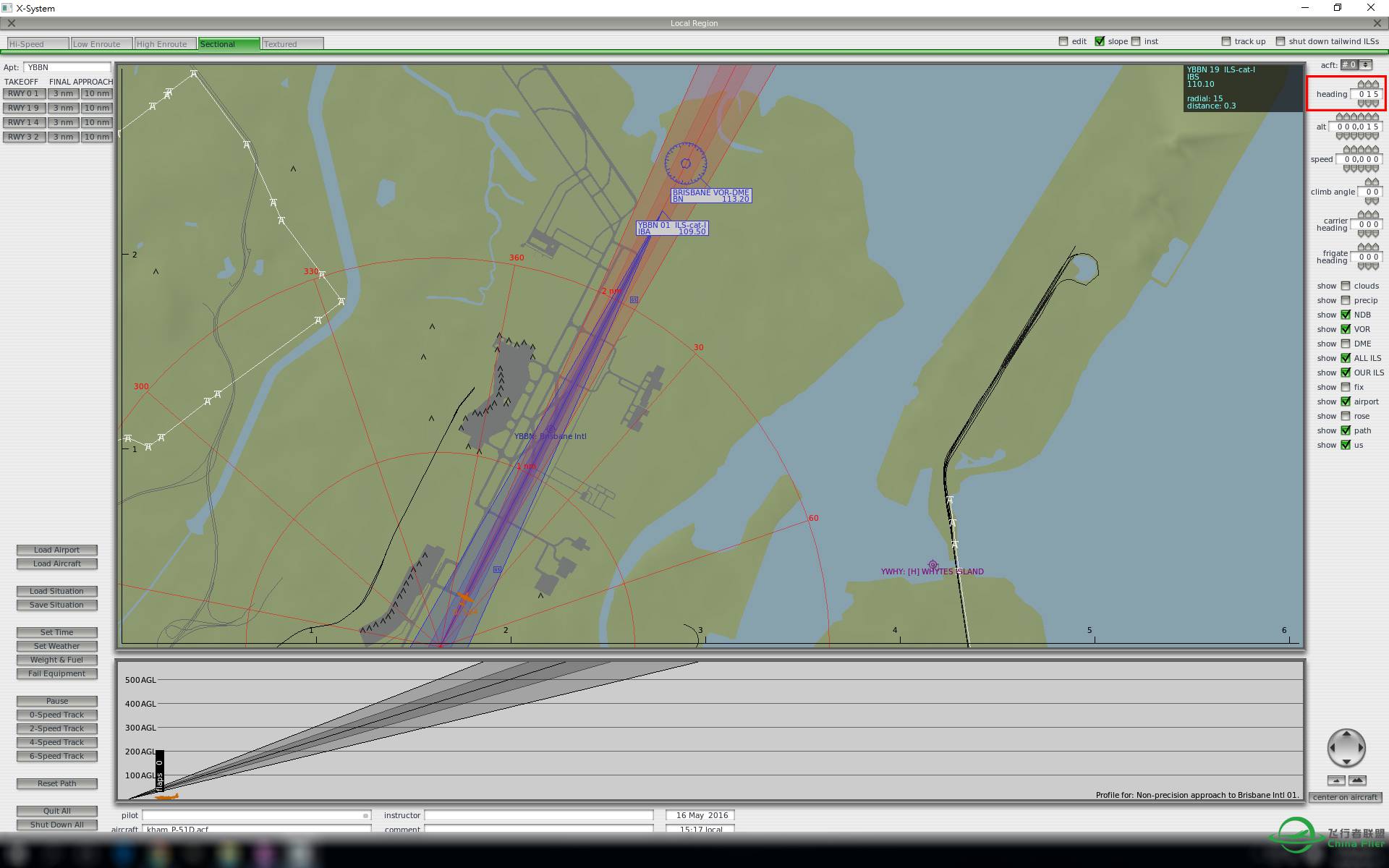Open Fail Equipment

click(x=56, y=673)
